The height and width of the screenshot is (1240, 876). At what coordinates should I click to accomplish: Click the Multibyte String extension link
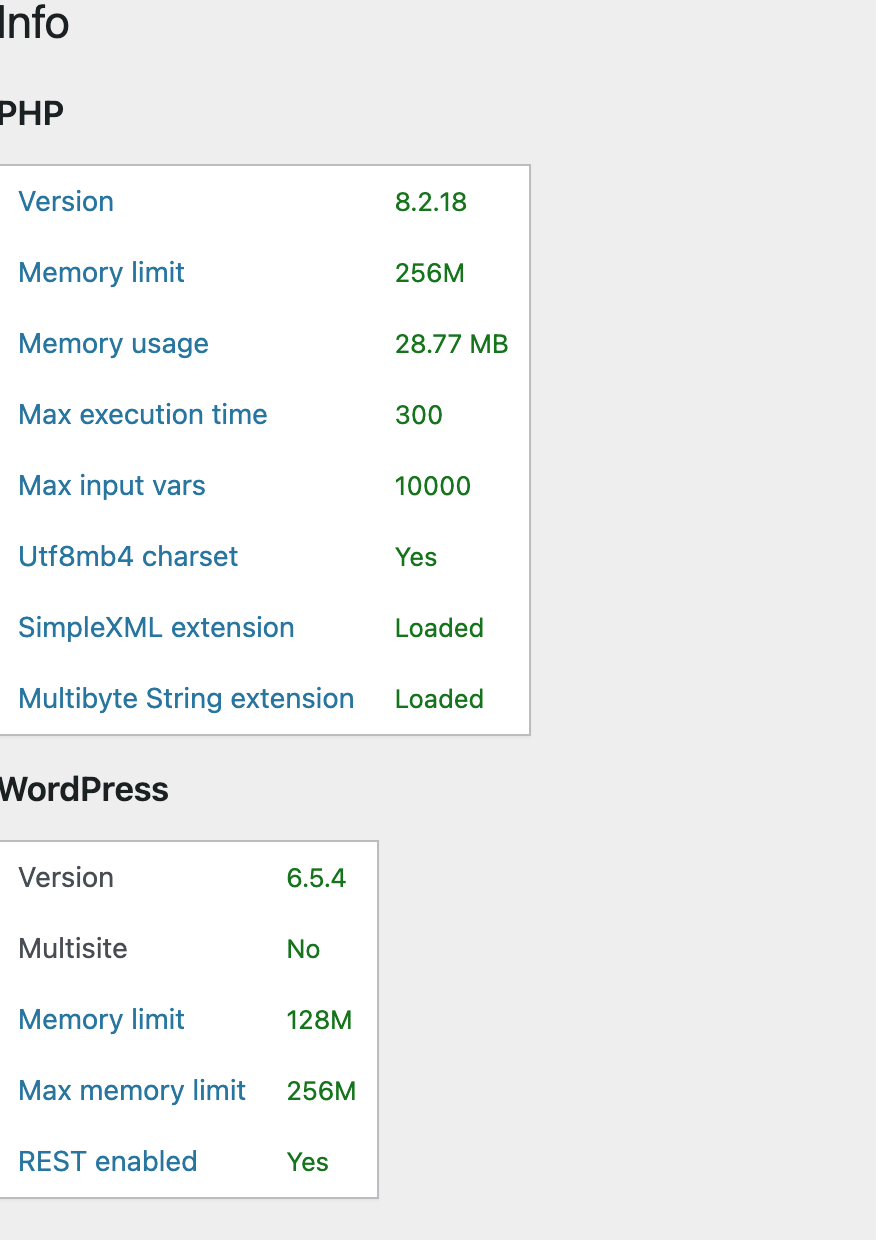point(186,698)
